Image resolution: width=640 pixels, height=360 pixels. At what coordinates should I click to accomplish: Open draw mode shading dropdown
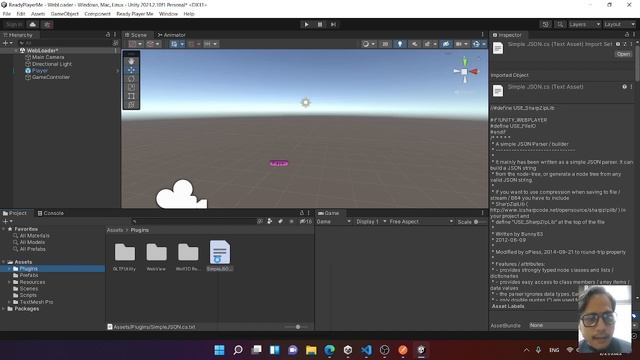click(368, 44)
